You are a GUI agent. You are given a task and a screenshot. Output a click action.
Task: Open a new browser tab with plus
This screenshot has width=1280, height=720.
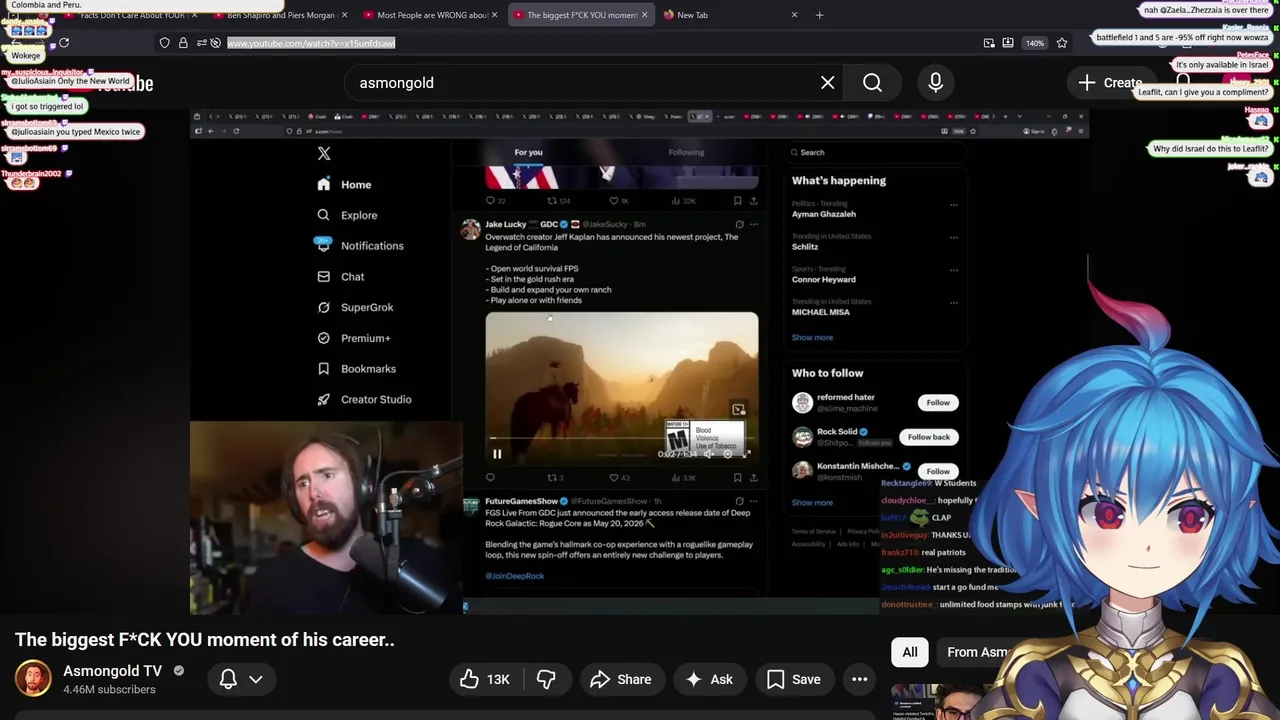(x=819, y=15)
